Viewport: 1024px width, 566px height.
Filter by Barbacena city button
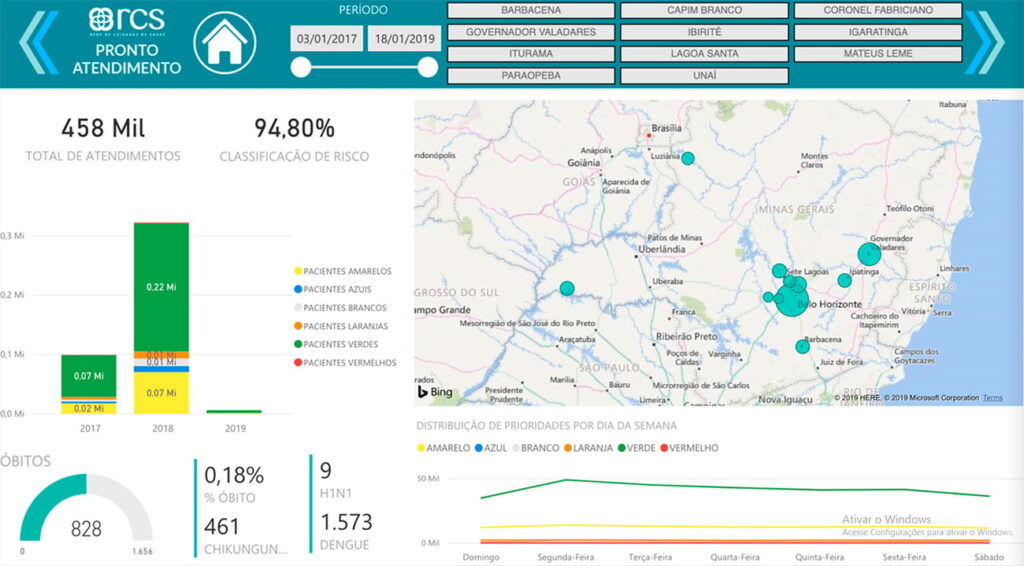point(531,10)
